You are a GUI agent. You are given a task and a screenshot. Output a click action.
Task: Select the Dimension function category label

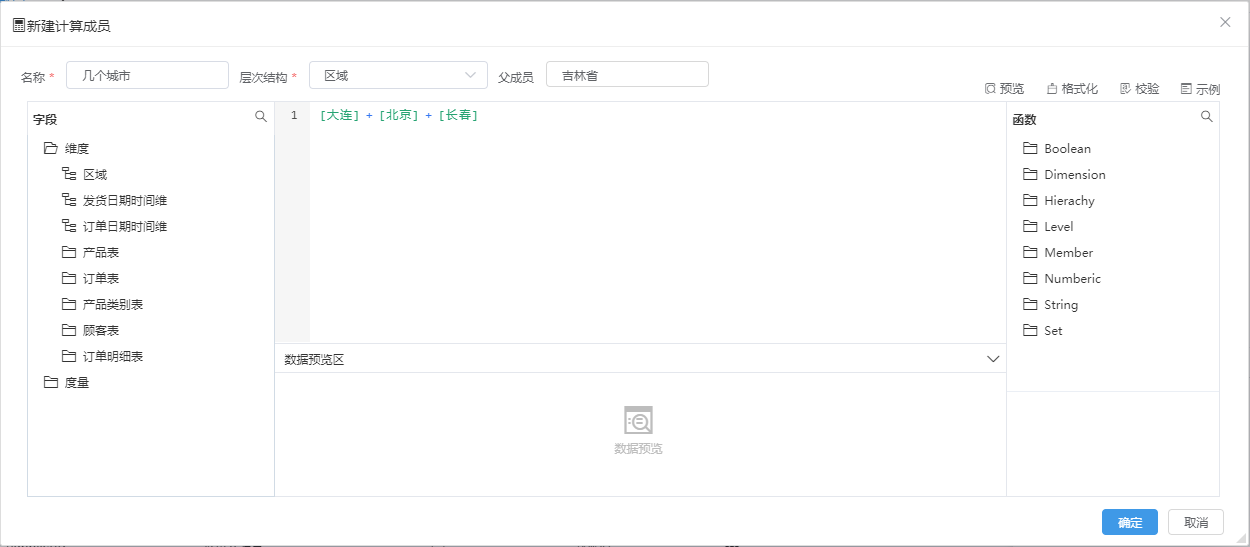tap(1075, 174)
